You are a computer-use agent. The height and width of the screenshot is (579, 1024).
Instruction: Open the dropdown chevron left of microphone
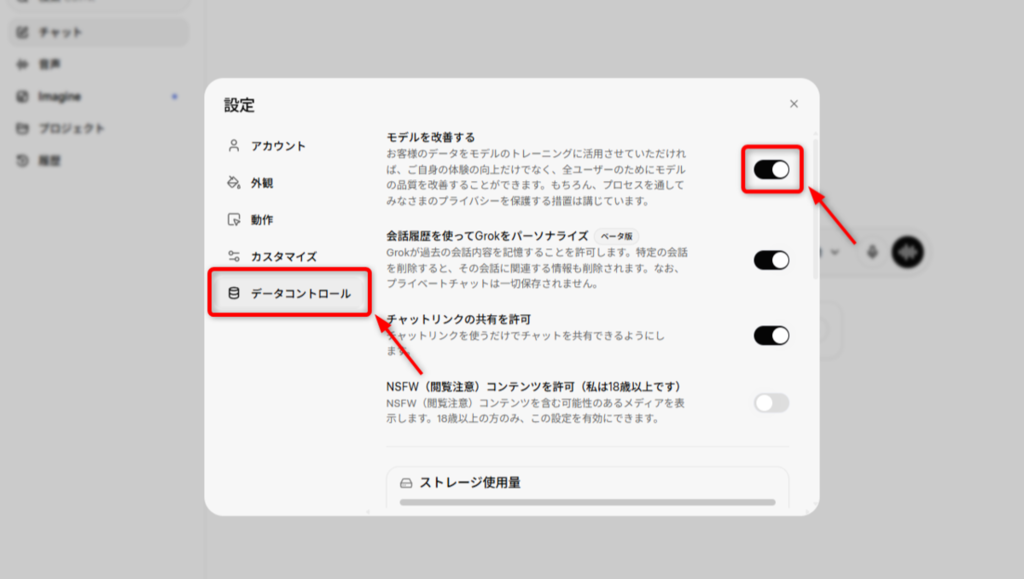835,252
